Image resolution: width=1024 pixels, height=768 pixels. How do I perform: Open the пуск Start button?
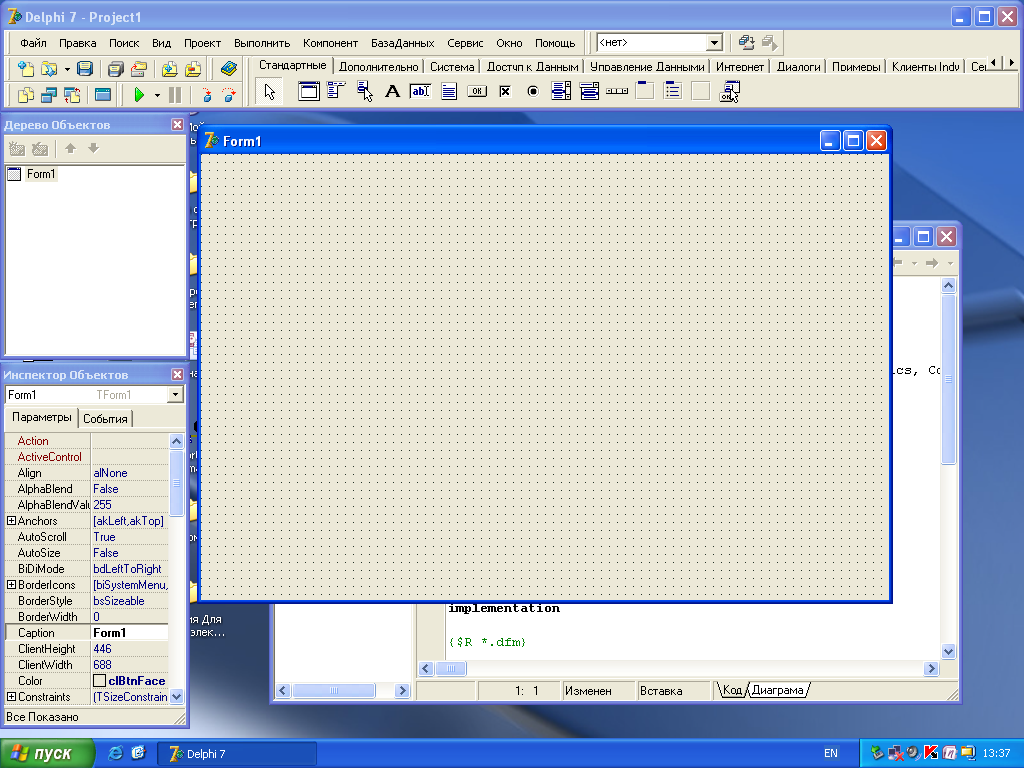(48, 753)
